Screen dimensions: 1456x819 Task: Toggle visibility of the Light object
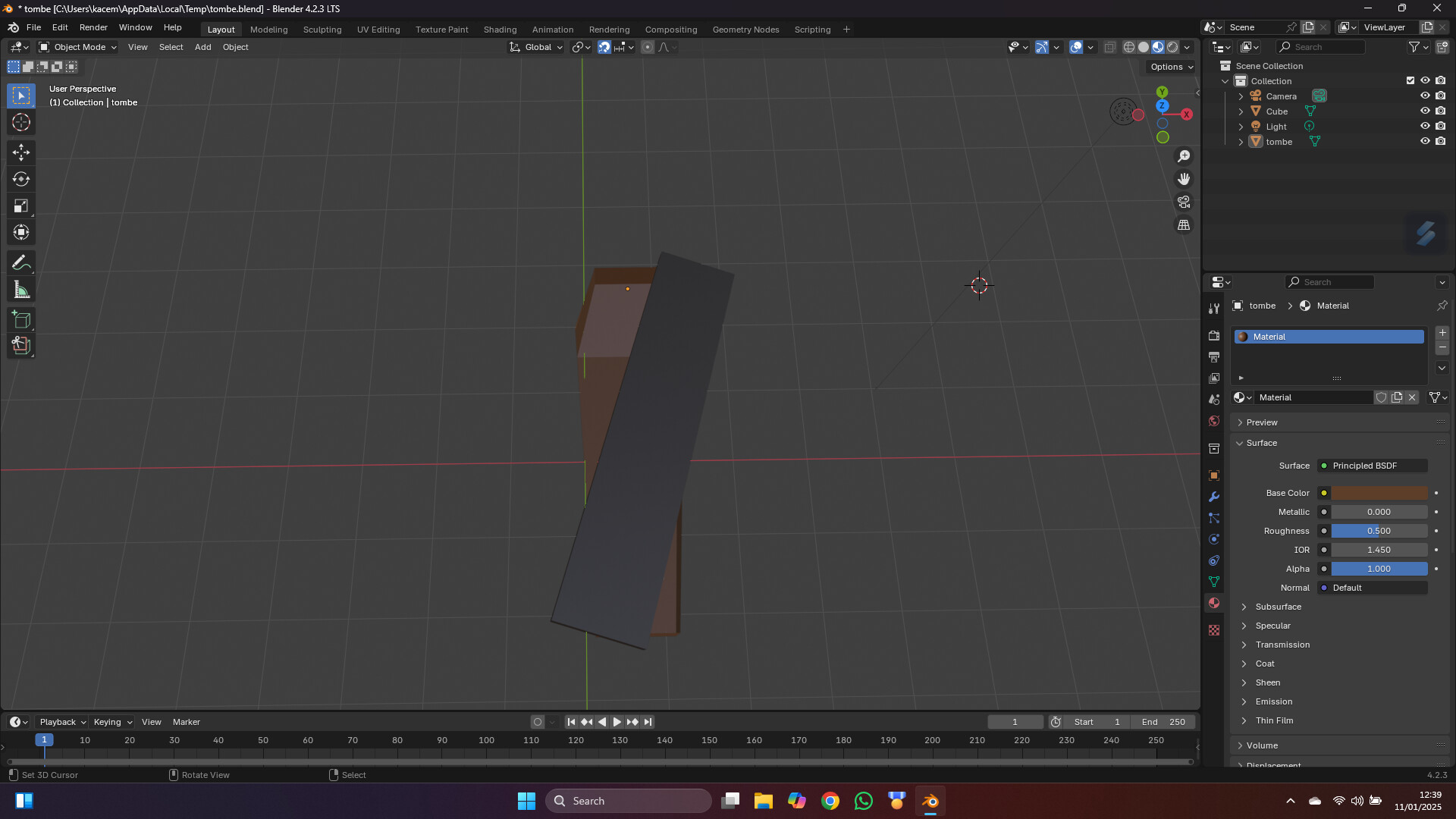[1425, 127]
